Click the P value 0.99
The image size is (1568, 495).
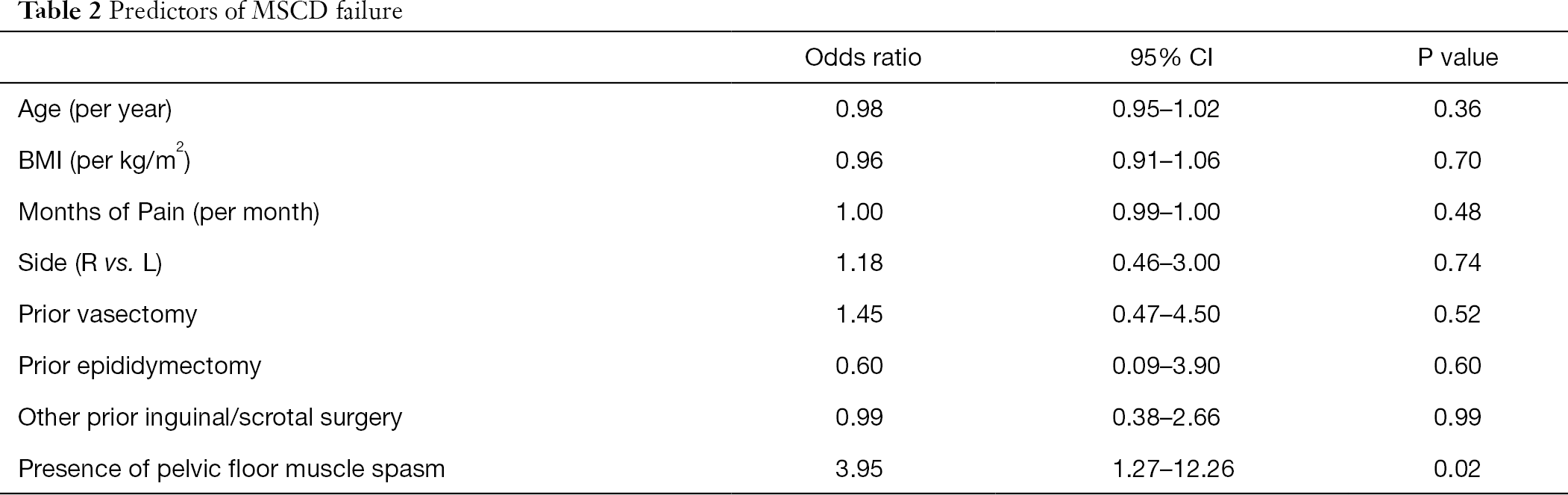1458,417
